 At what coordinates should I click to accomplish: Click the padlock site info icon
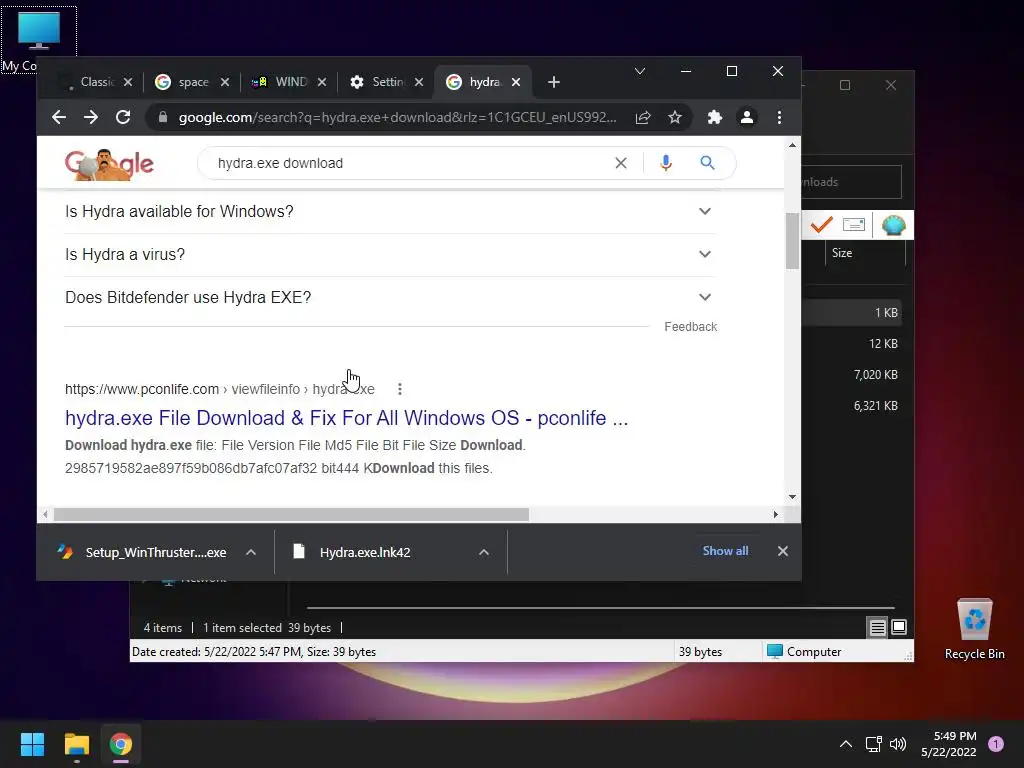click(x=163, y=118)
